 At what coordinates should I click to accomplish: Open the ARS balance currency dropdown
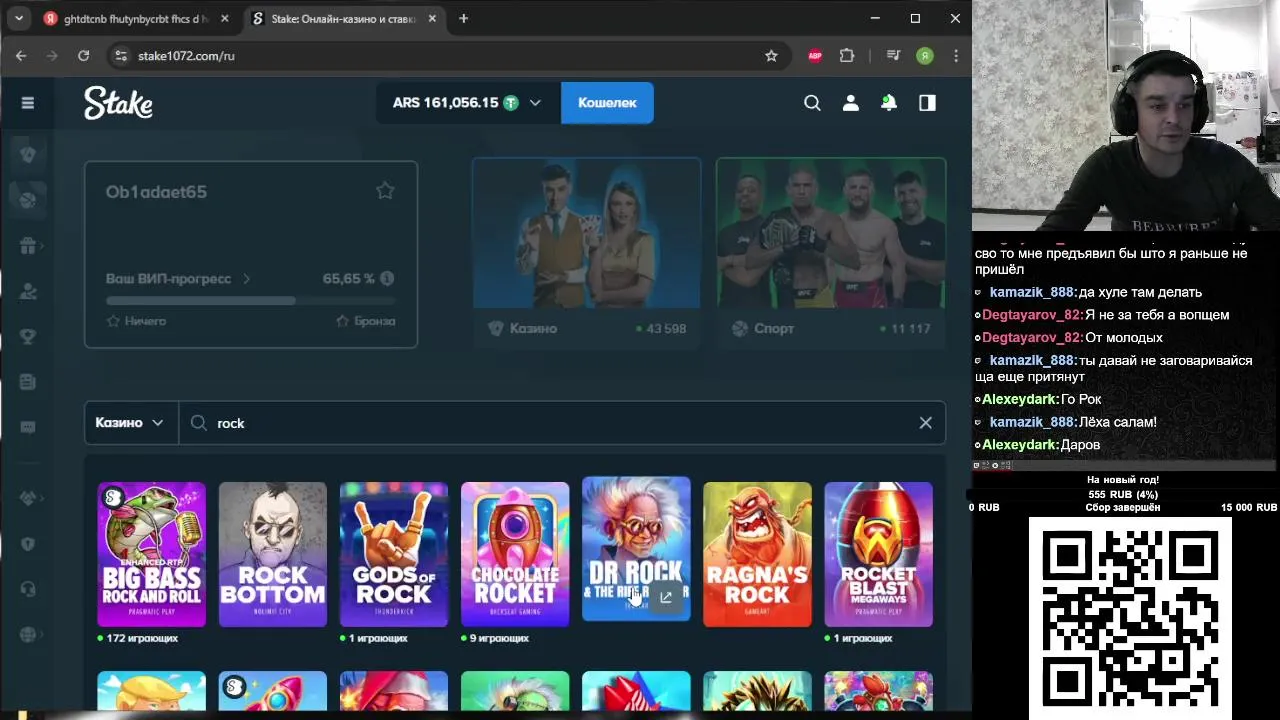point(467,103)
